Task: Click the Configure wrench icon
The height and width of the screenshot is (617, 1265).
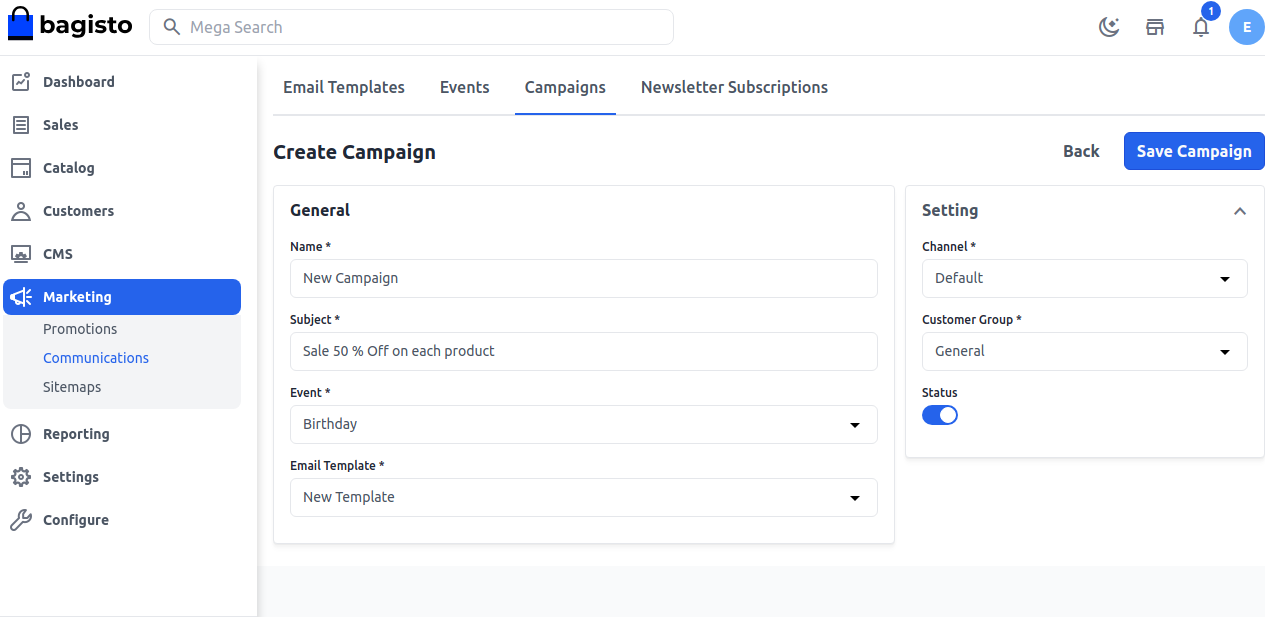Action: pos(20,519)
